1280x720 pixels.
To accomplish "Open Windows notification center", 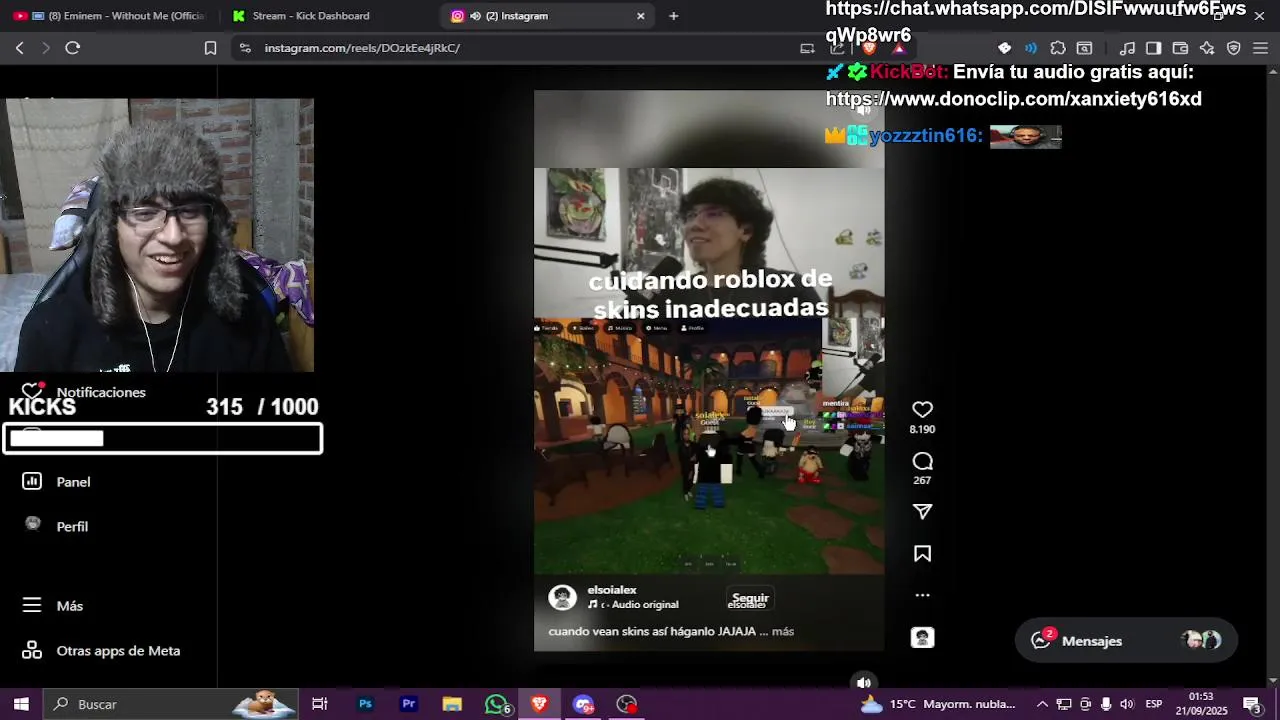I will pyautogui.click(x=1252, y=704).
